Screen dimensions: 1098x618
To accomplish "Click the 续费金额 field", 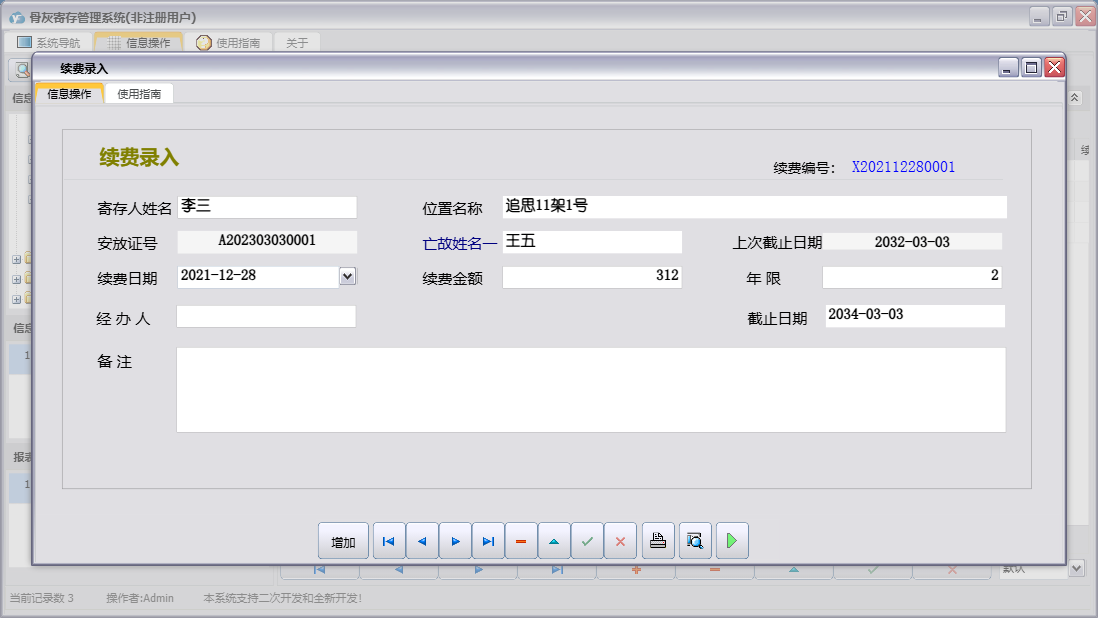I will coord(592,277).
